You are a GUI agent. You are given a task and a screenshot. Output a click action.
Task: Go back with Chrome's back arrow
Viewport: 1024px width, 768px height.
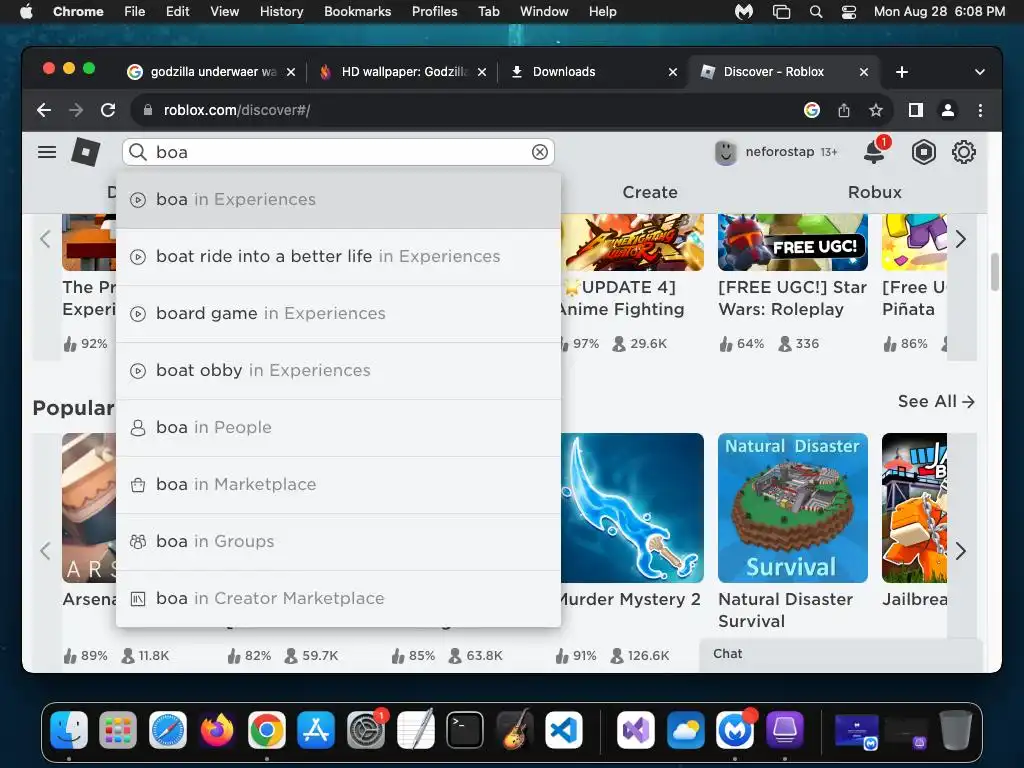click(44, 110)
